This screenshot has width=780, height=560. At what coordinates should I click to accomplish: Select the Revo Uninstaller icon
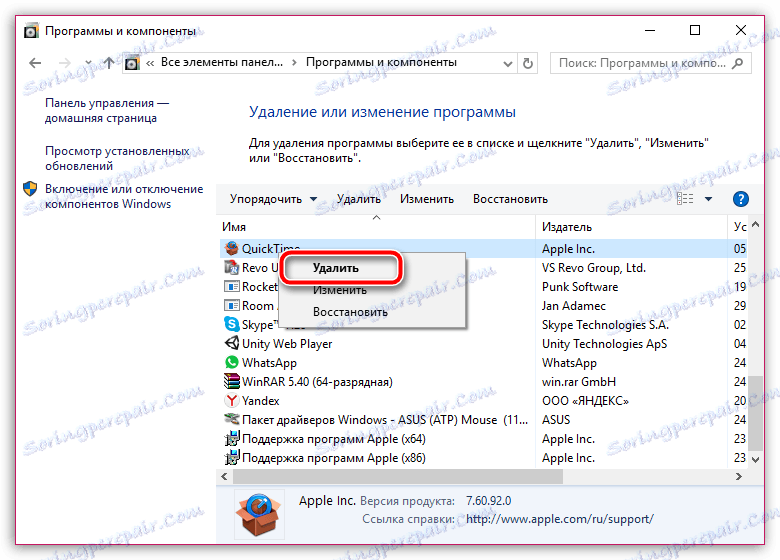coord(232,268)
